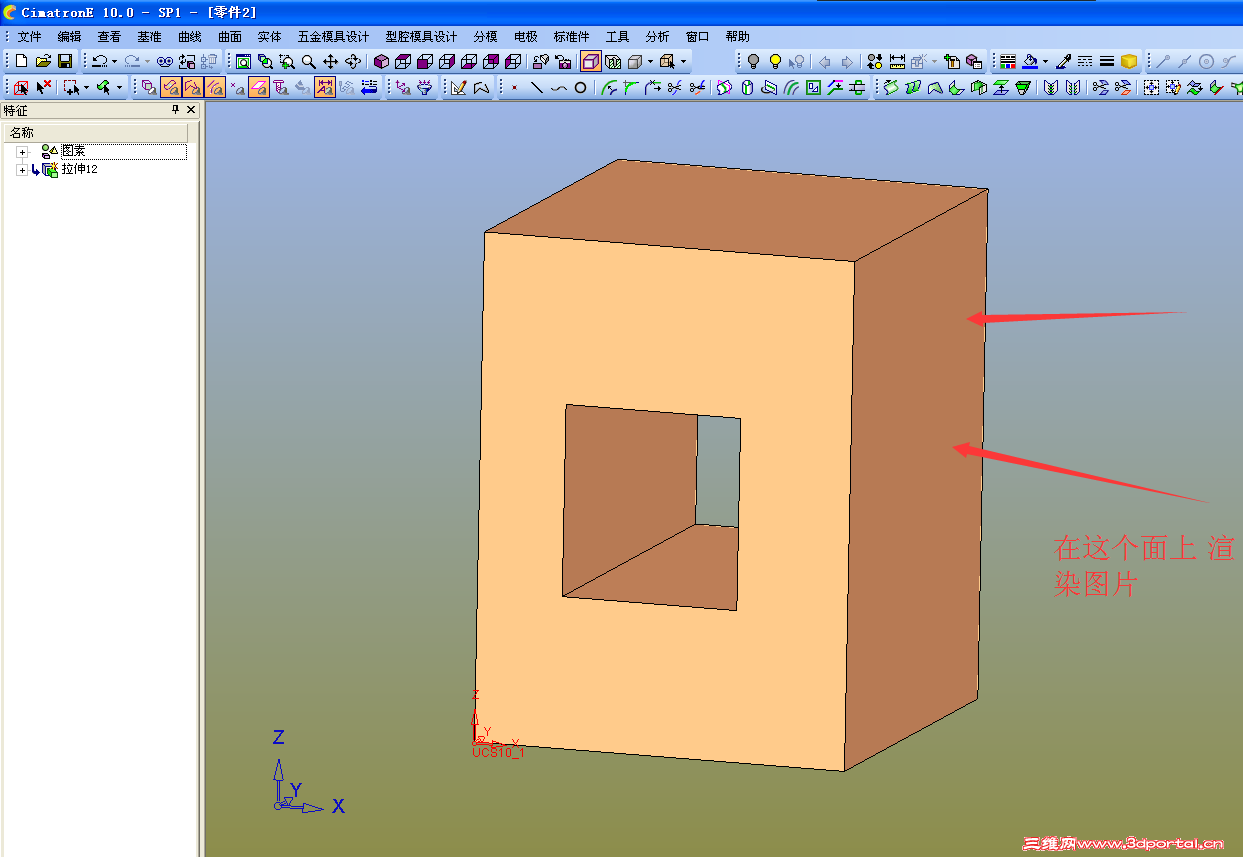Viewport: 1243px width, 857px height.
Task: Toggle the highlighted dimension filter icon
Action: [325, 87]
